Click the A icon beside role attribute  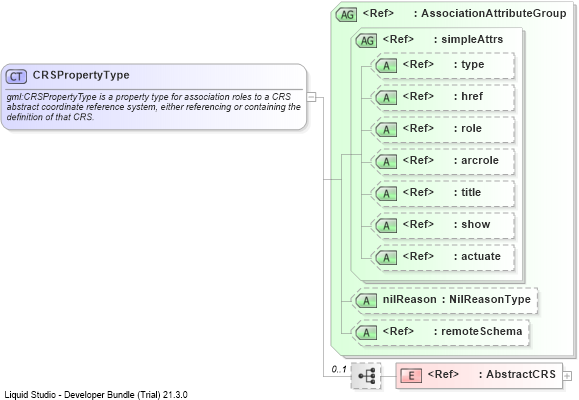tap(386, 130)
